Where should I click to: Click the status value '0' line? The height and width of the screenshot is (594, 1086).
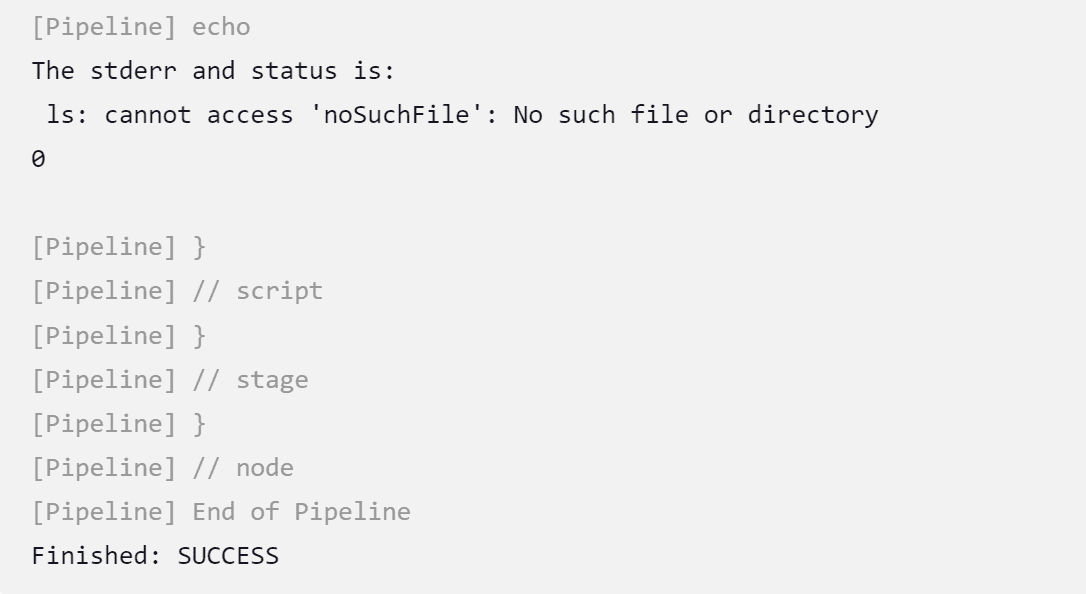(39, 159)
